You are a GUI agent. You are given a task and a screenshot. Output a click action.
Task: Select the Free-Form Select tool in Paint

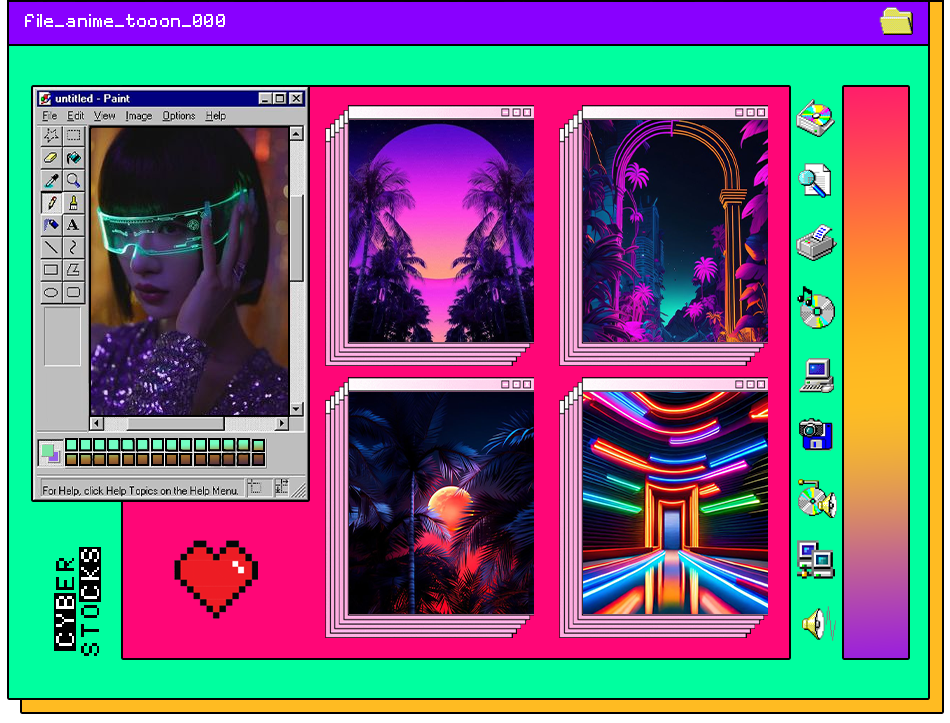pyautogui.click(x=51, y=135)
